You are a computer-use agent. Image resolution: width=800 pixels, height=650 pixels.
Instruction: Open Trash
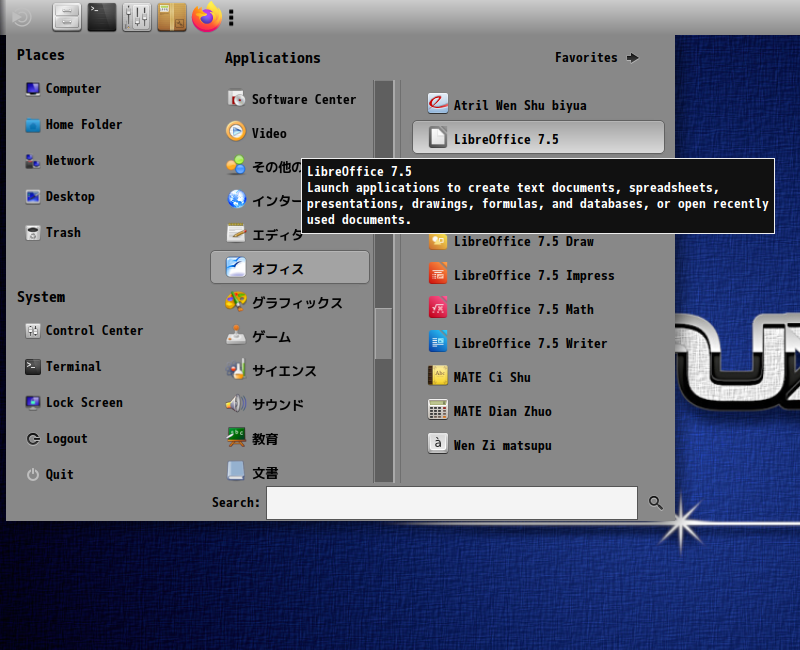[x=53, y=233]
